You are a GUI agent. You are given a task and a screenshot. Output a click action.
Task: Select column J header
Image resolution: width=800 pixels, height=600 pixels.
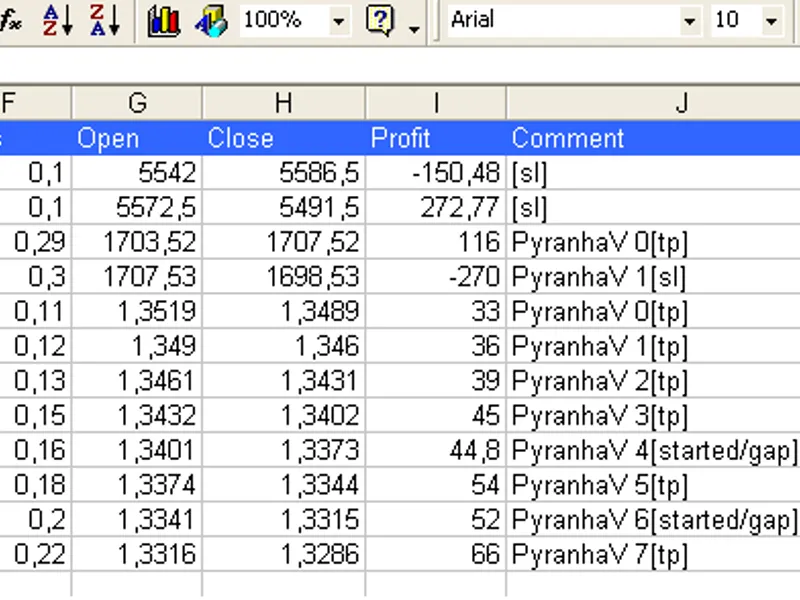click(x=654, y=103)
